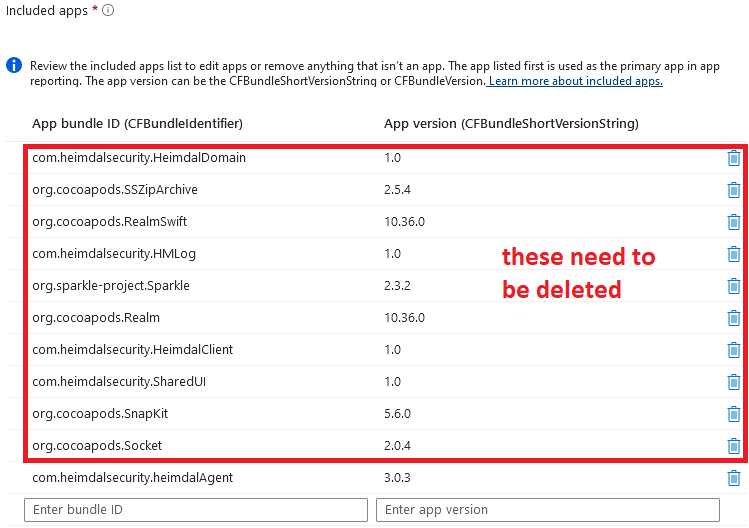Image resolution: width=749 pixels, height=528 pixels.
Task: Select org.sparkle-project.Sparkle bundle ID text
Action: point(111,286)
